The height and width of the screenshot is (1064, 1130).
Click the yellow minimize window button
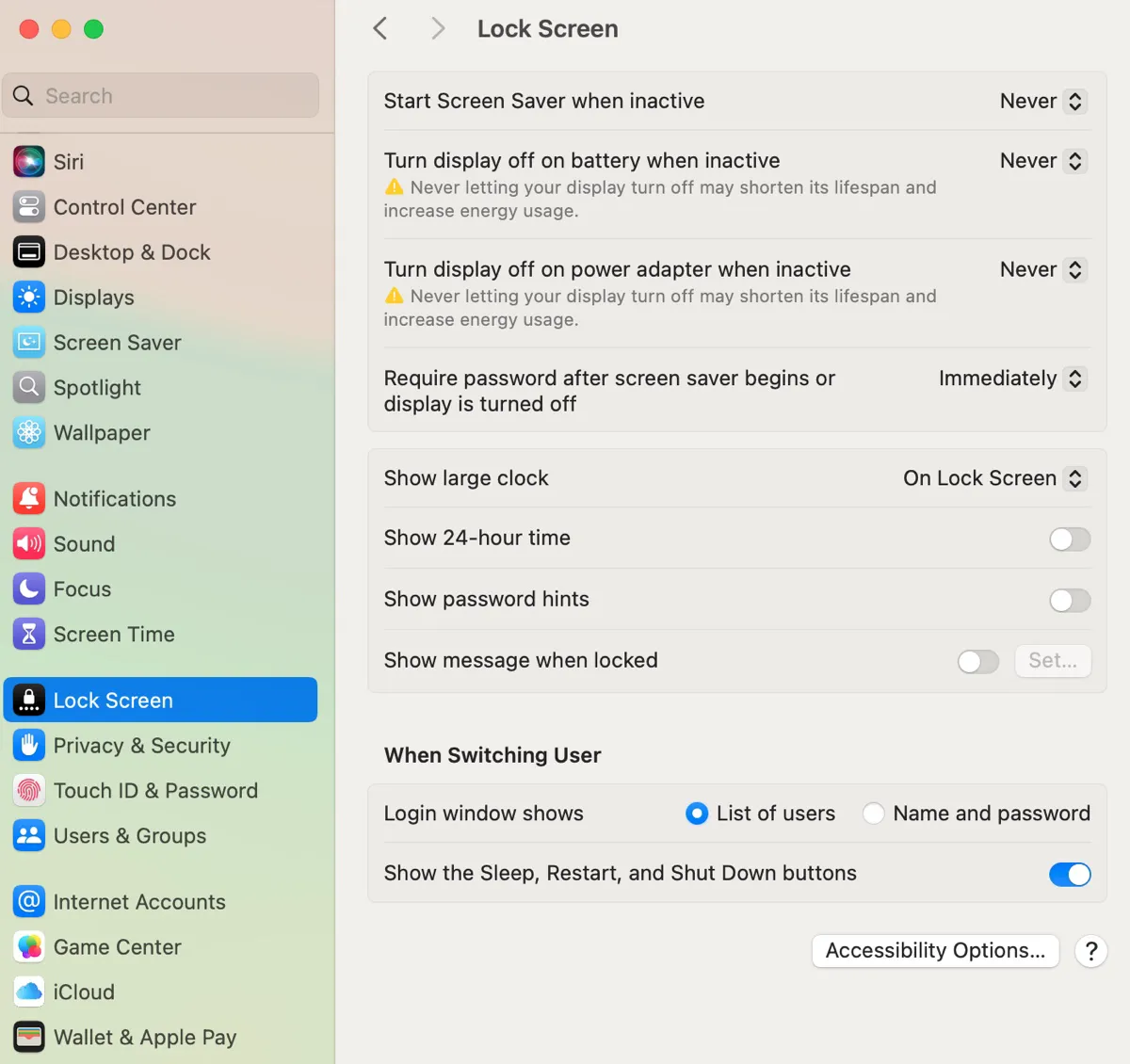pos(61,29)
